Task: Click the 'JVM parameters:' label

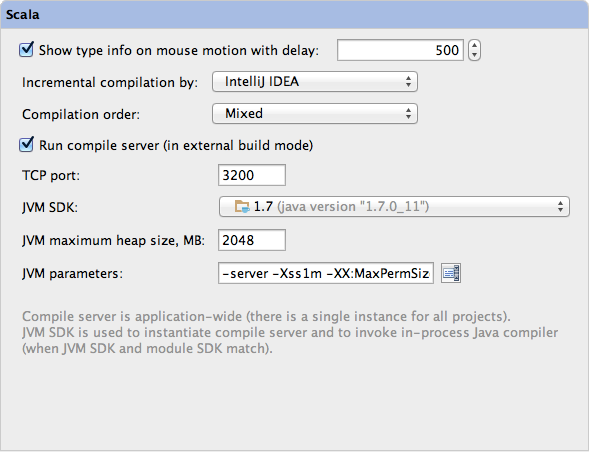Action: tap(72, 274)
